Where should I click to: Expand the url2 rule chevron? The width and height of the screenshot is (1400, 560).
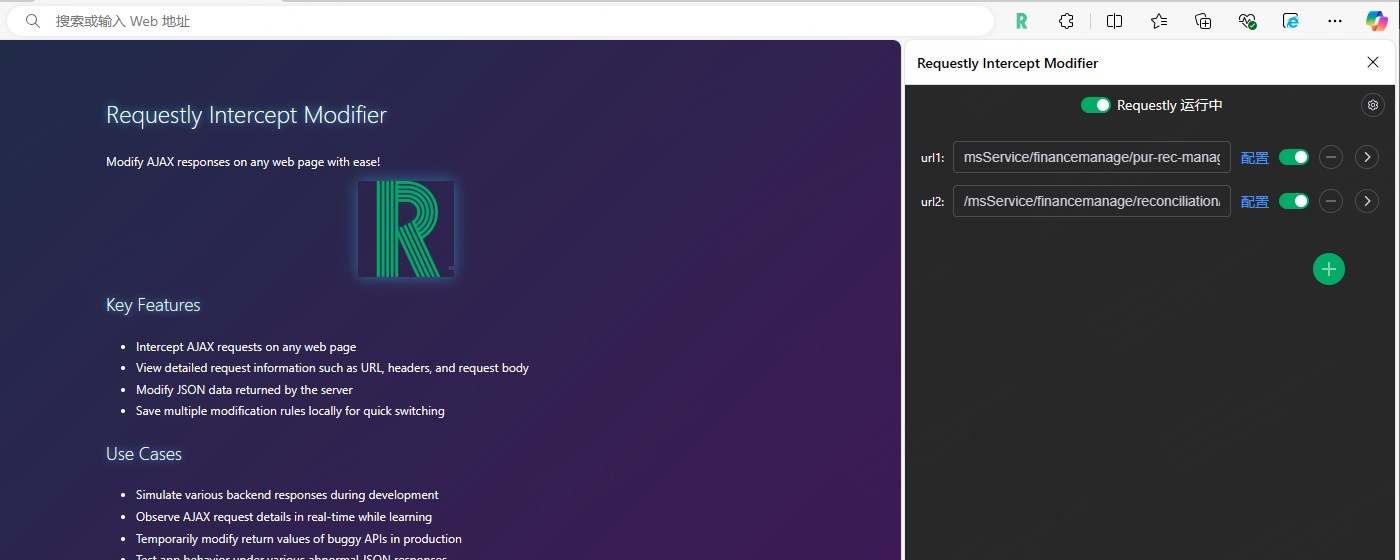click(x=1367, y=201)
